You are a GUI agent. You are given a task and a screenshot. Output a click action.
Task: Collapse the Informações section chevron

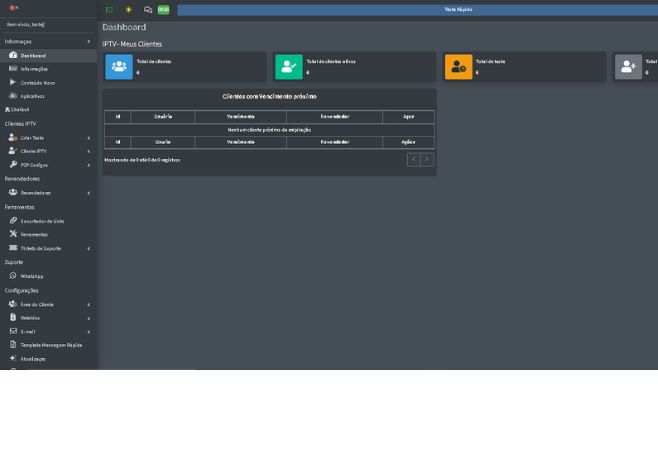click(x=88, y=42)
